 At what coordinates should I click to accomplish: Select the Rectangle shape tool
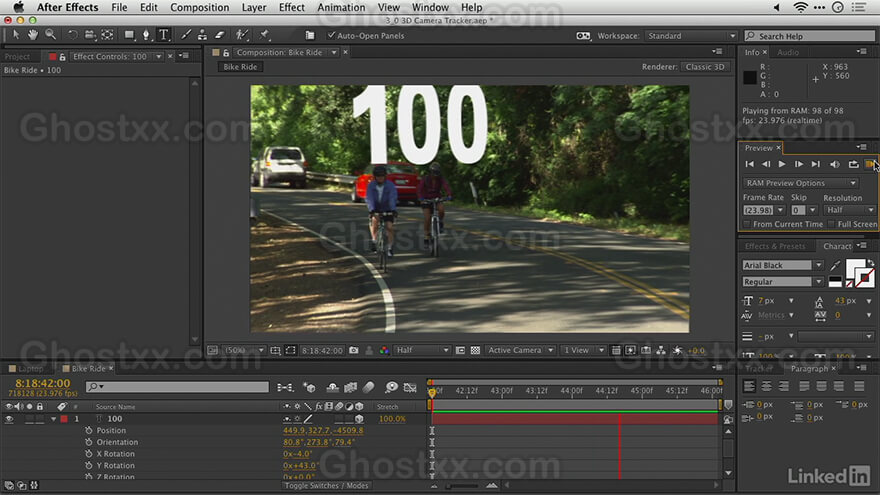130,35
